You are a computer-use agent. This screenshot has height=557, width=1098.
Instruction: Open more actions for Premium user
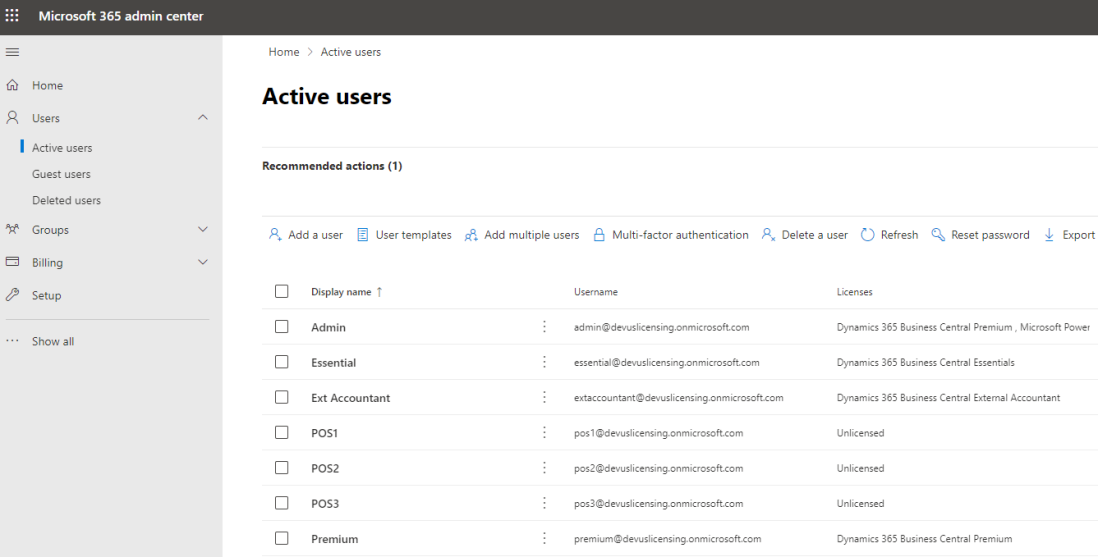(544, 539)
